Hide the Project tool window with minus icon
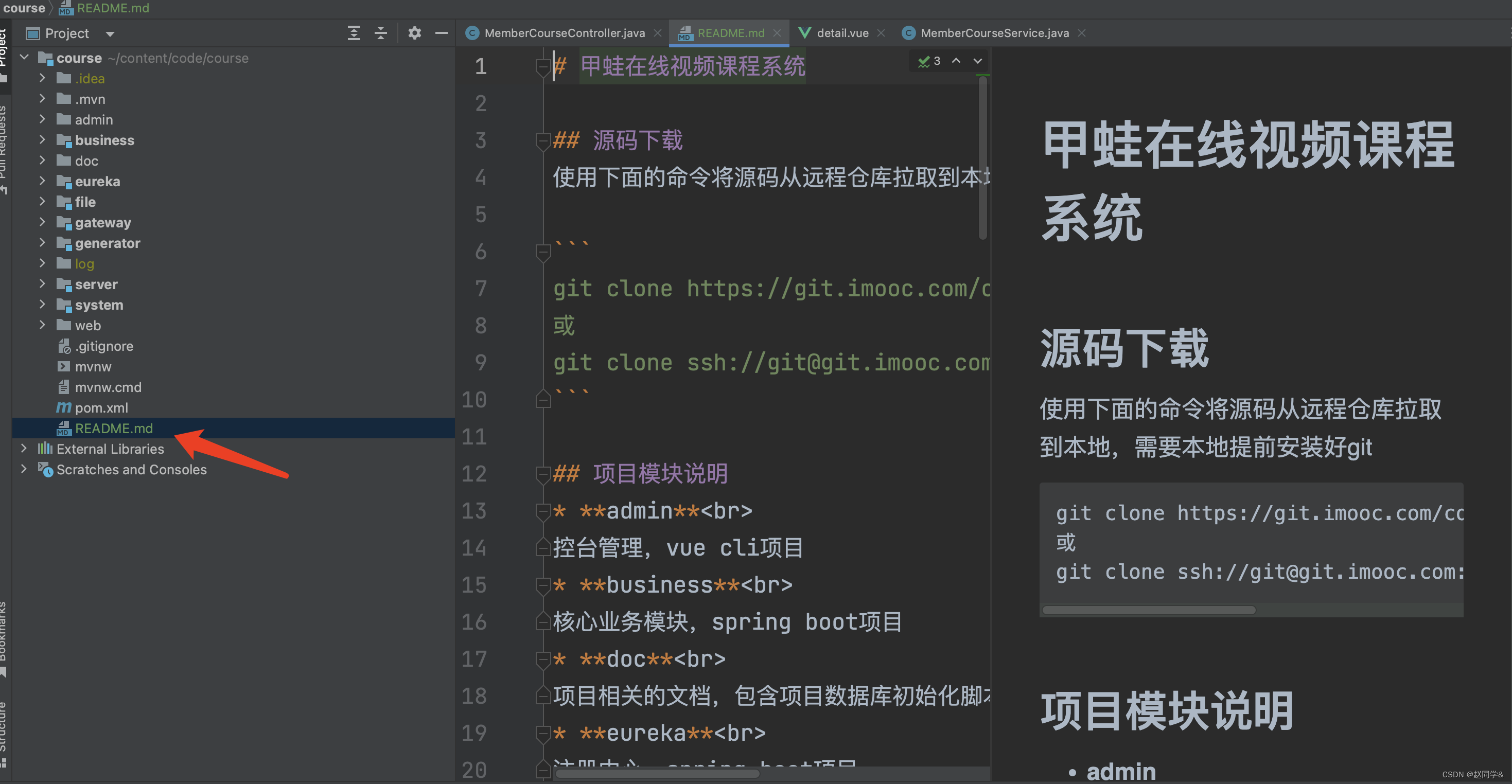Viewport: 1512px width, 784px height. [442, 33]
